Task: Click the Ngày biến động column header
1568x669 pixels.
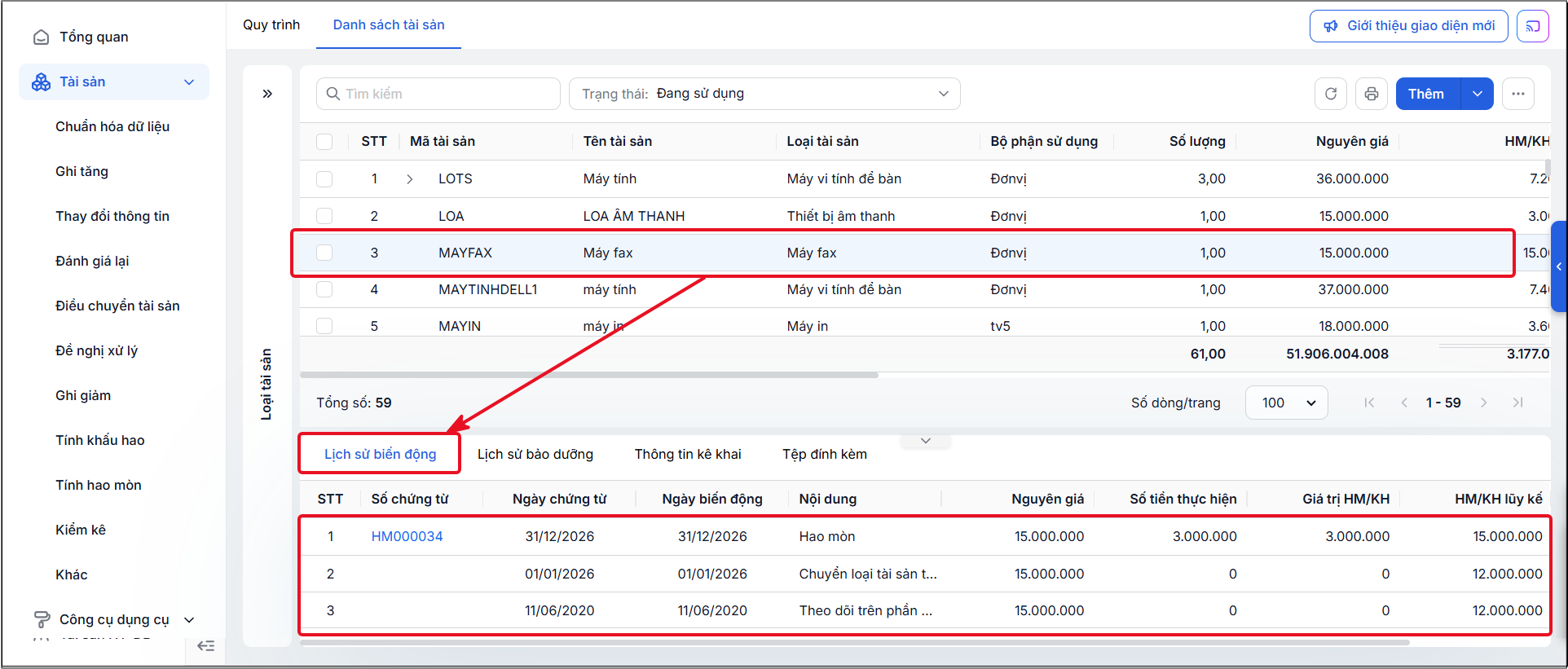Action: [712, 500]
